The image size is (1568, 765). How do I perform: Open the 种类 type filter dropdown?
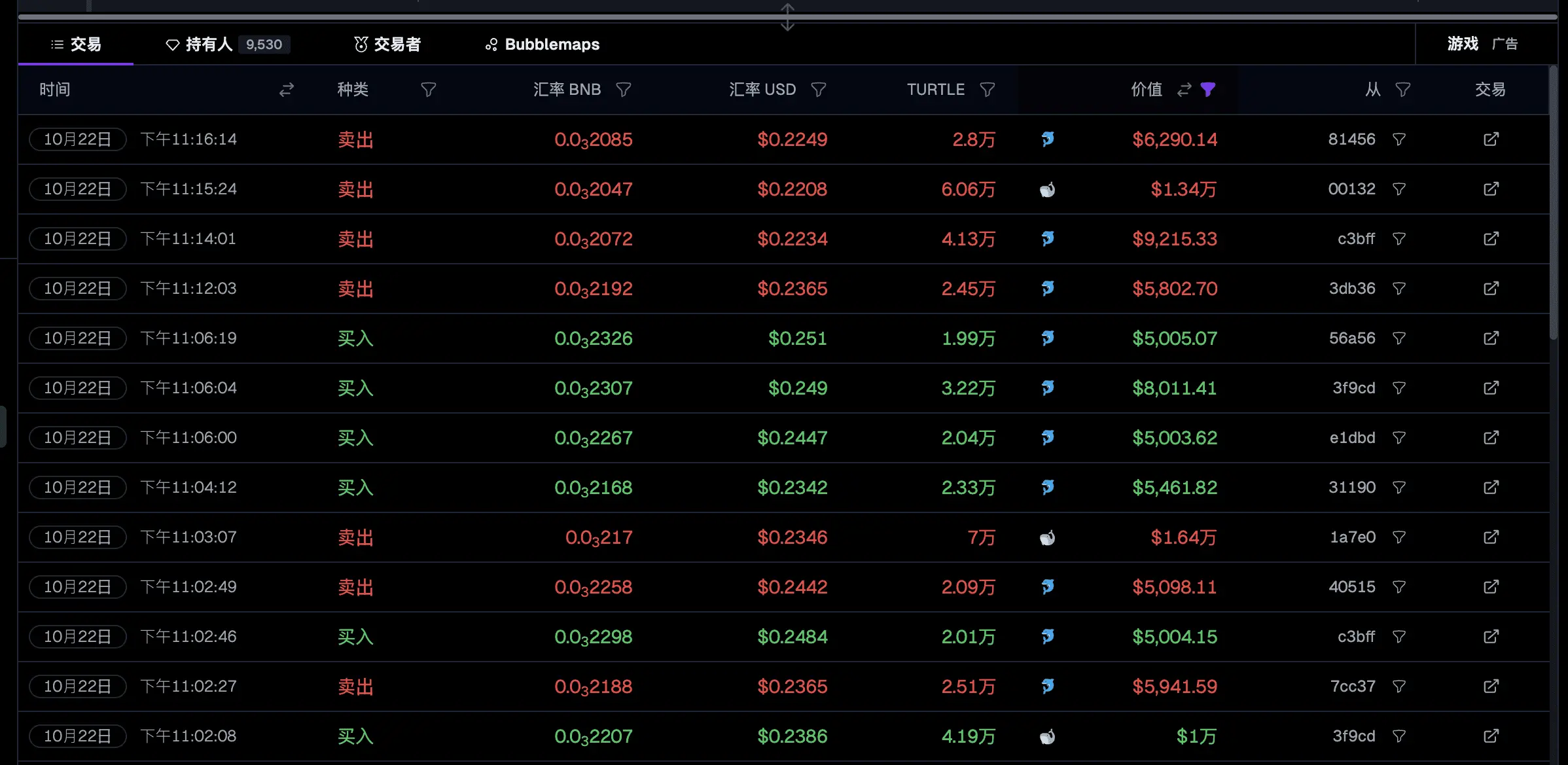click(x=428, y=90)
